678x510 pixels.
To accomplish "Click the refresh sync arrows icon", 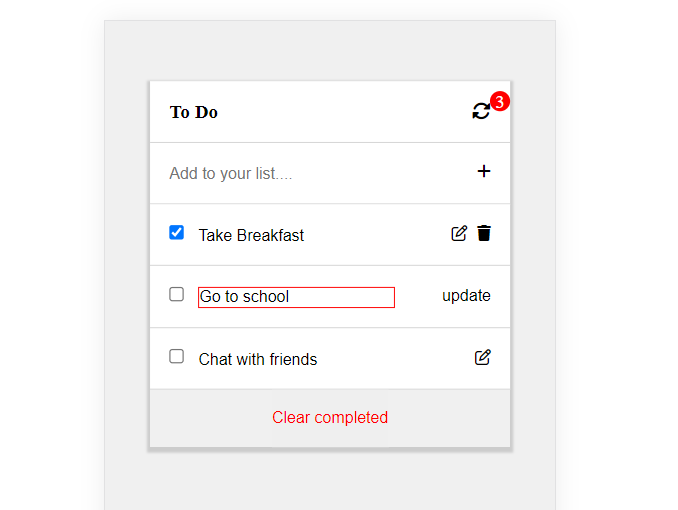I will coord(481,111).
